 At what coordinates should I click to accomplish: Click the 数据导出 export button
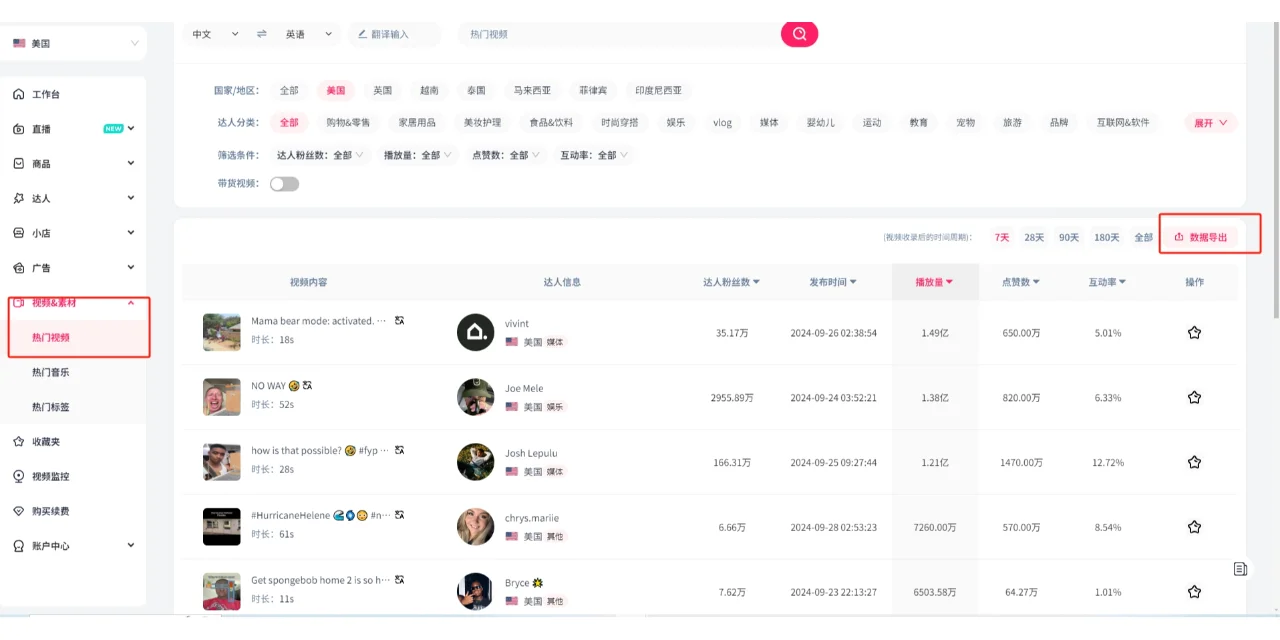pyautogui.click(x=1209, y=235)
